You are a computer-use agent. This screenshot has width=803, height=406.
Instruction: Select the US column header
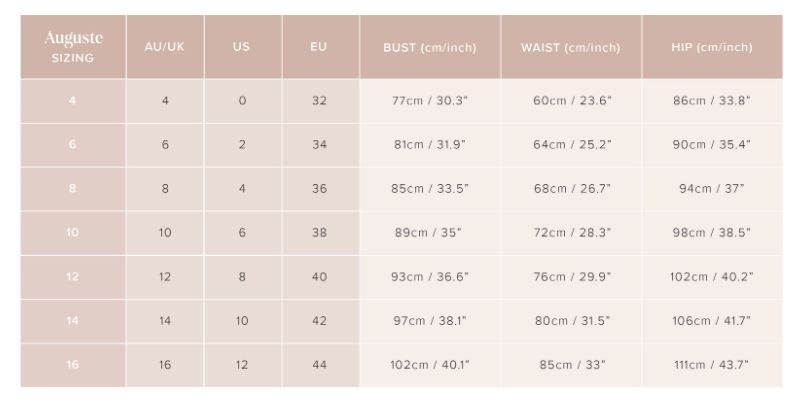tap(243, 47)
